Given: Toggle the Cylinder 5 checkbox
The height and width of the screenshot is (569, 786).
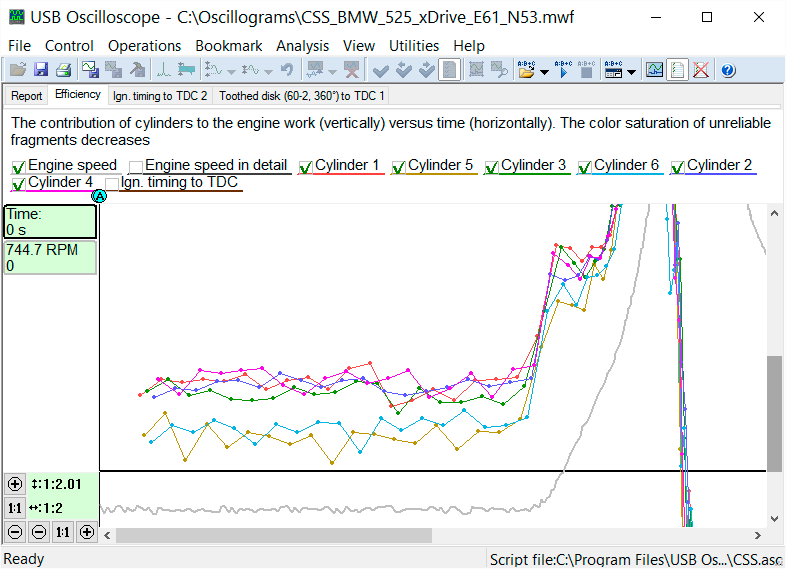Looking at the screenshot, I should [399, 167].
